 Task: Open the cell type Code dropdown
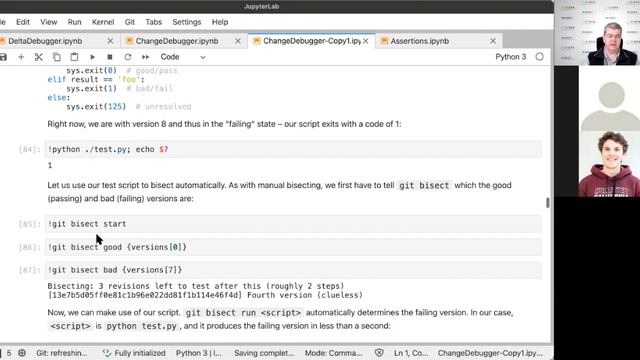[x=182, y=57]
